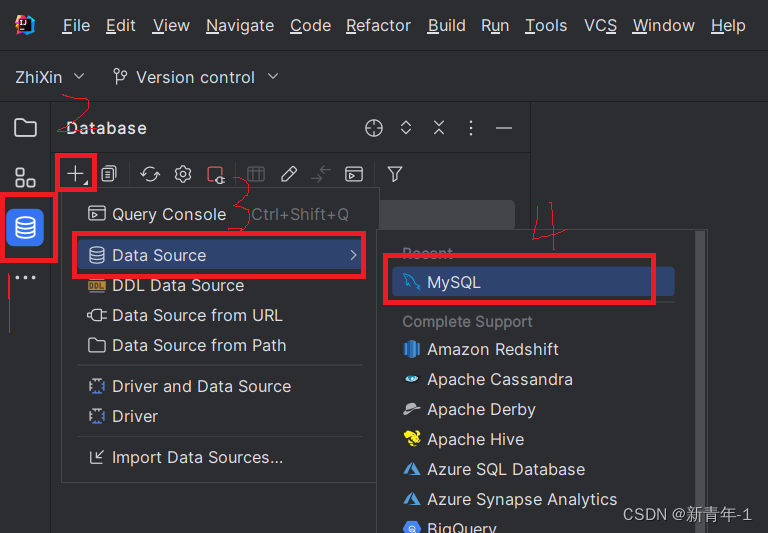This screenshot has width=768, height=533.
Task: Click the Select Opened File target icon
Action: (x=374, y=128)
